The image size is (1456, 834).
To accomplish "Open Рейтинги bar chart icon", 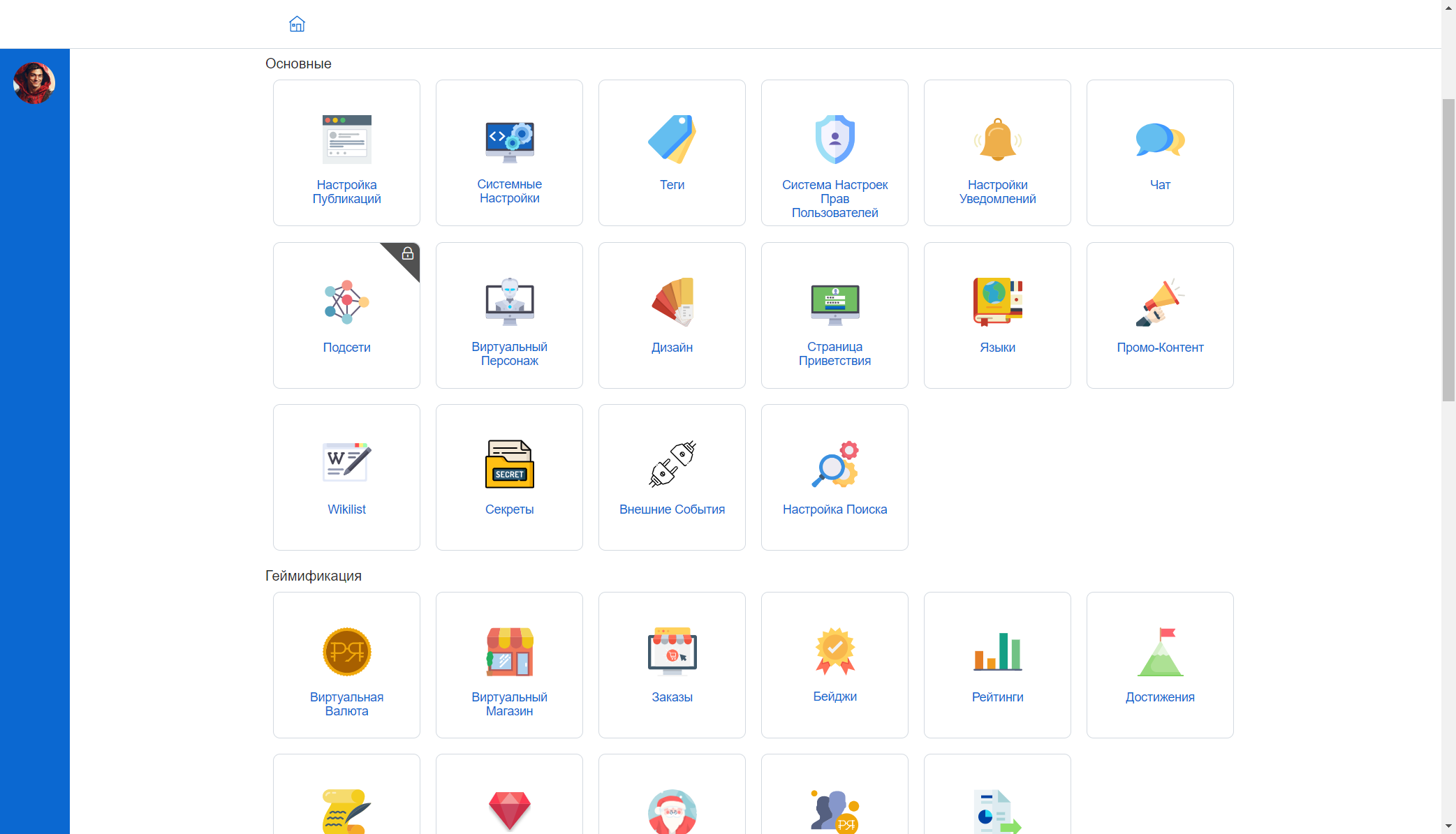I will click(x=997, y=652).
